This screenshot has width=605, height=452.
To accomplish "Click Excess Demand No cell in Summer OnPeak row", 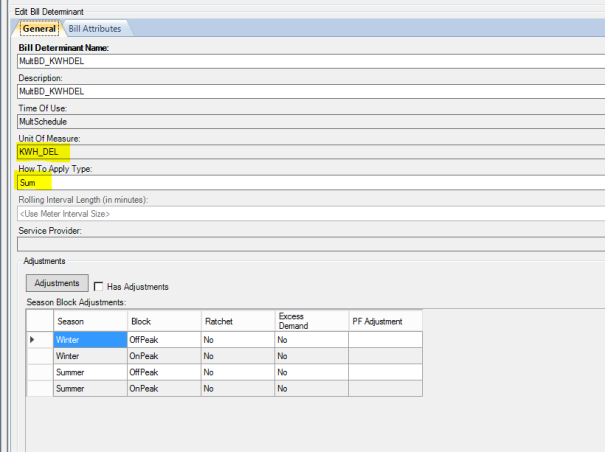I will [x=311, y=388].
